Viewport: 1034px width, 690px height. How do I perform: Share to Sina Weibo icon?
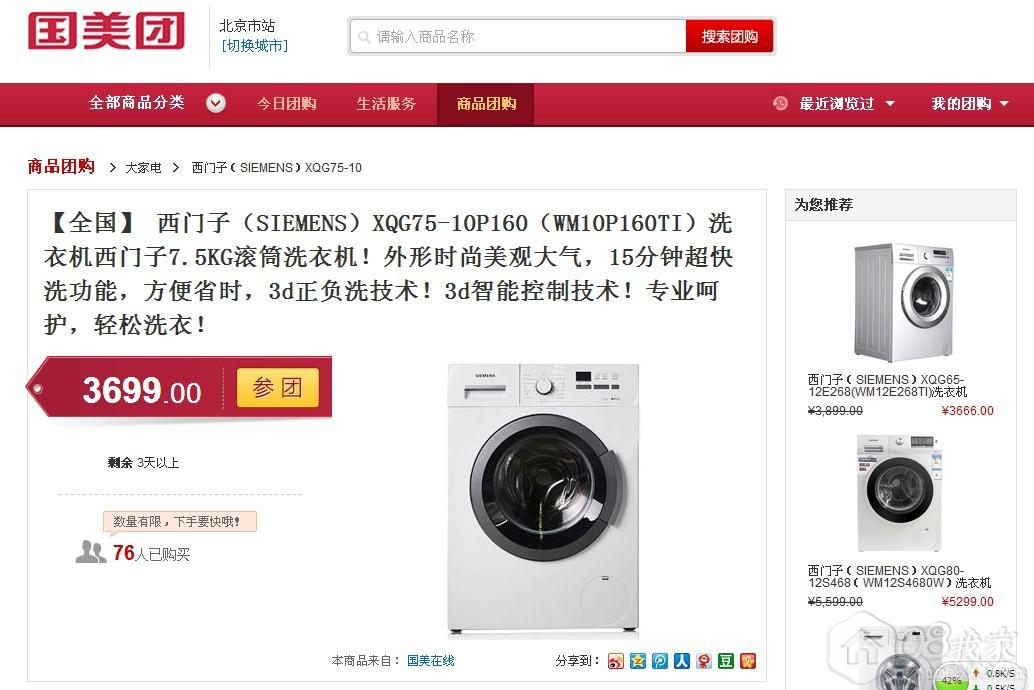point(615,661)
